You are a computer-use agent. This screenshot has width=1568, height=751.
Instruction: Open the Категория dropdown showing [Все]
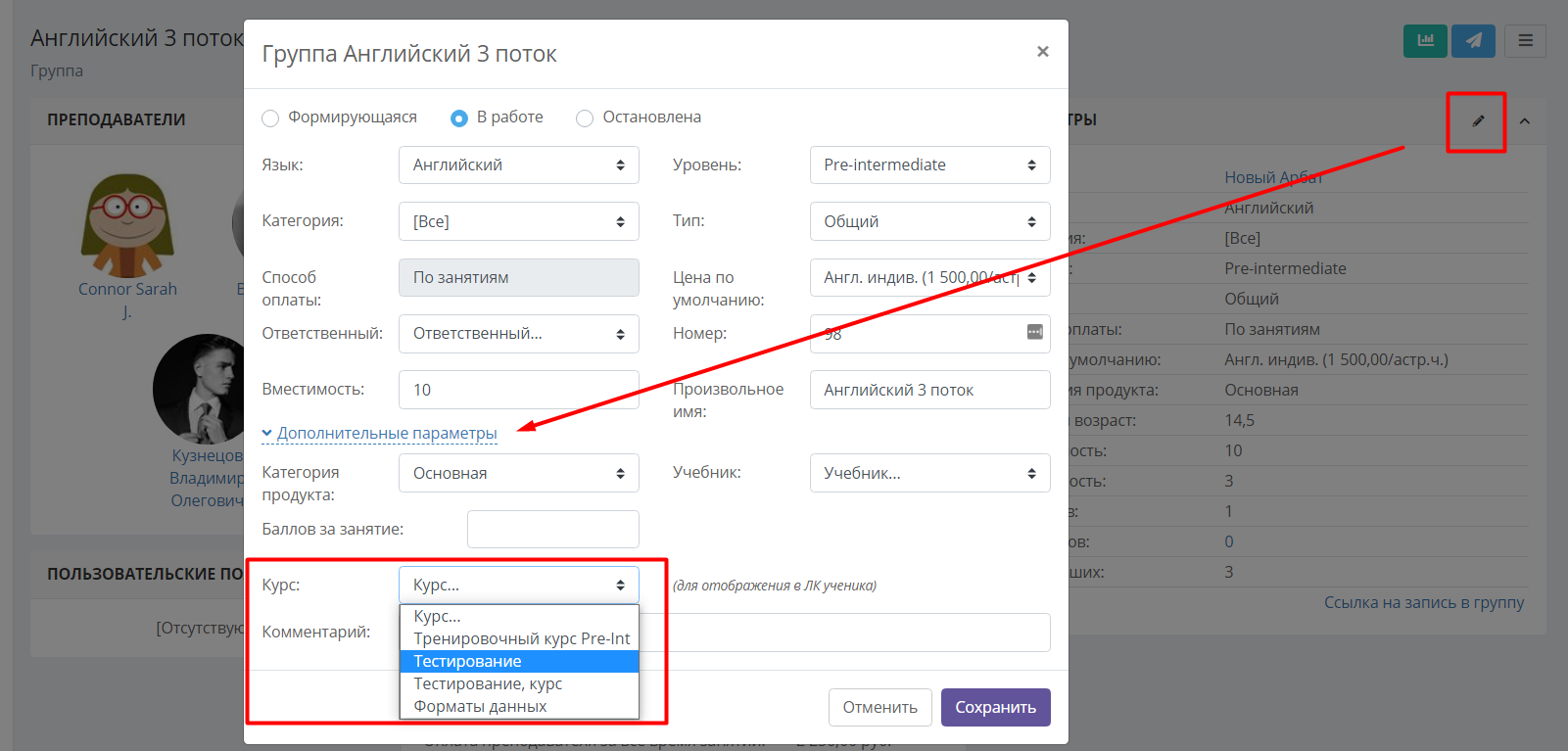point(519,221)
